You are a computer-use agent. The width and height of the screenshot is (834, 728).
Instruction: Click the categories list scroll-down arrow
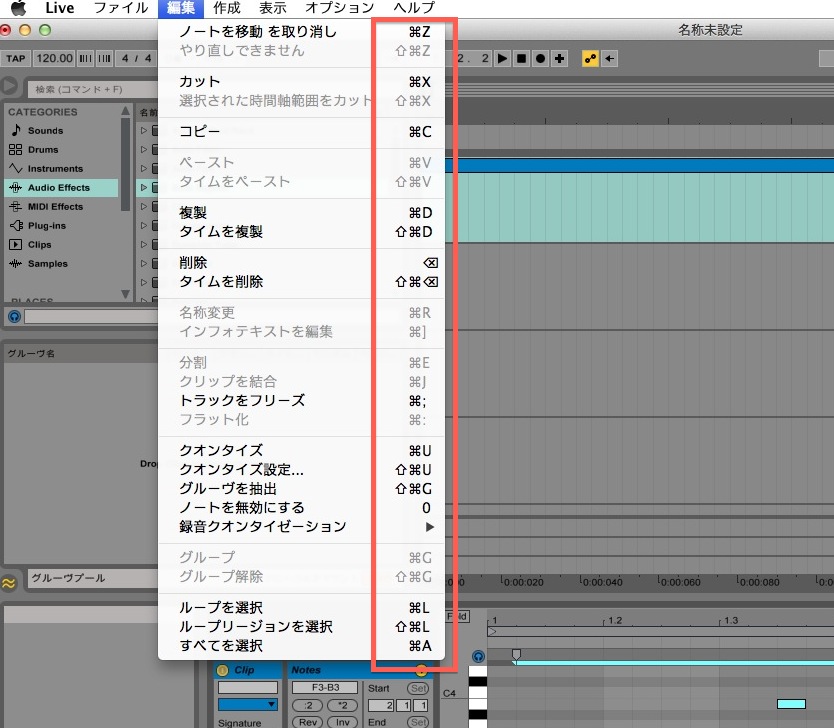(126, 294)
